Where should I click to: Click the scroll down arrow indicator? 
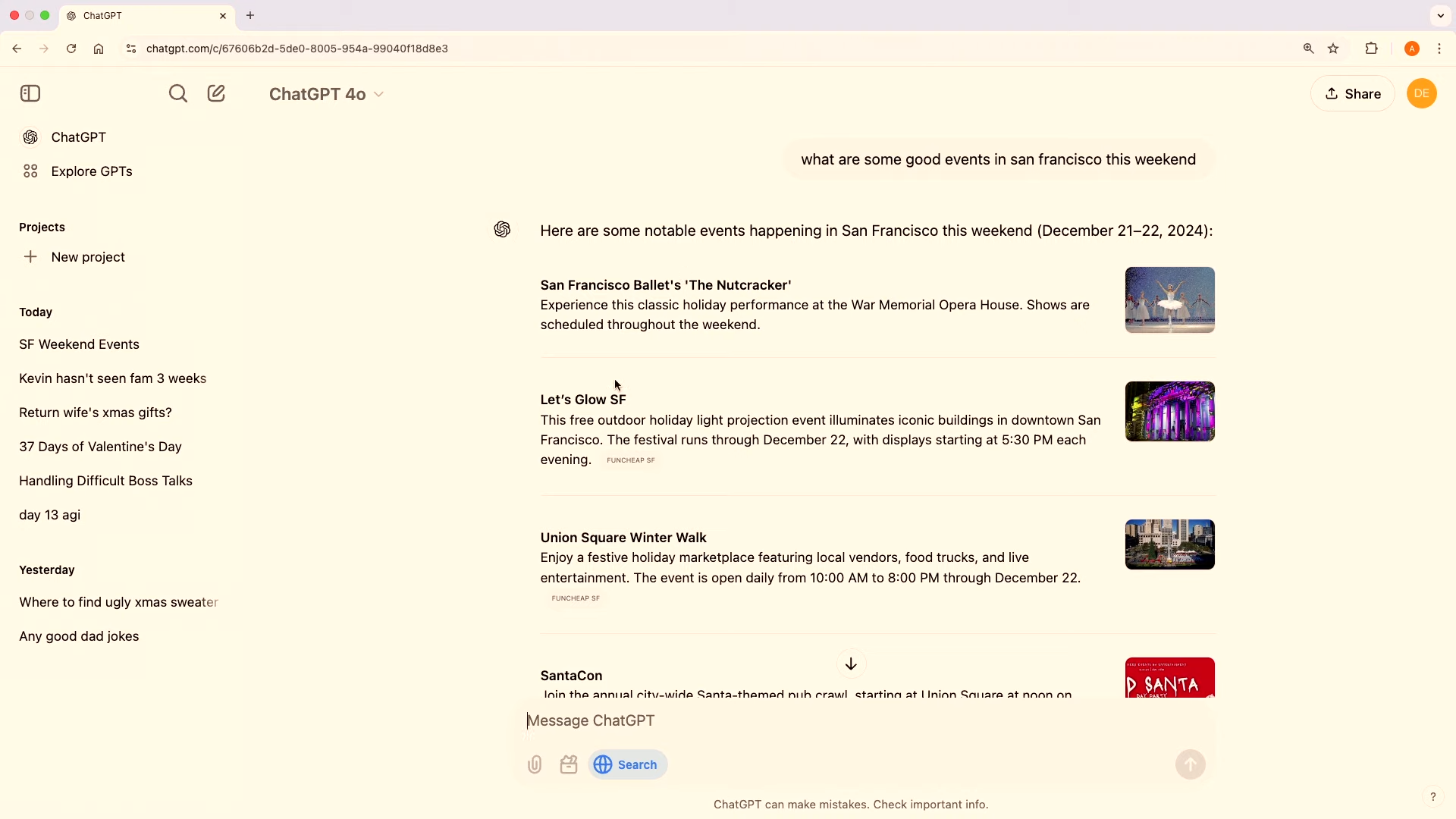click(x=851, y=663)
